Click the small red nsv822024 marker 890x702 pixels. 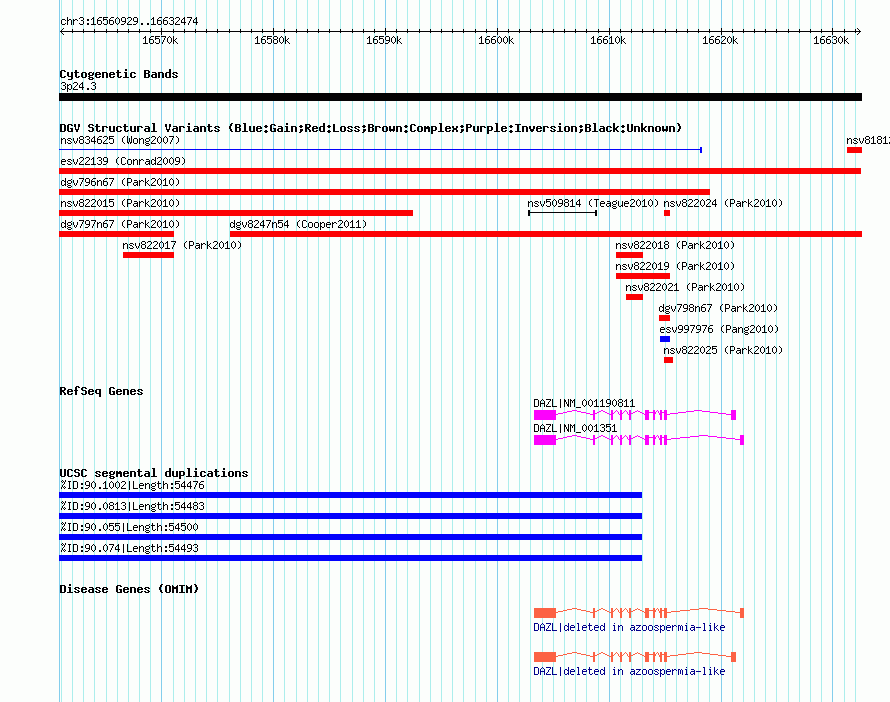point(667,213)
